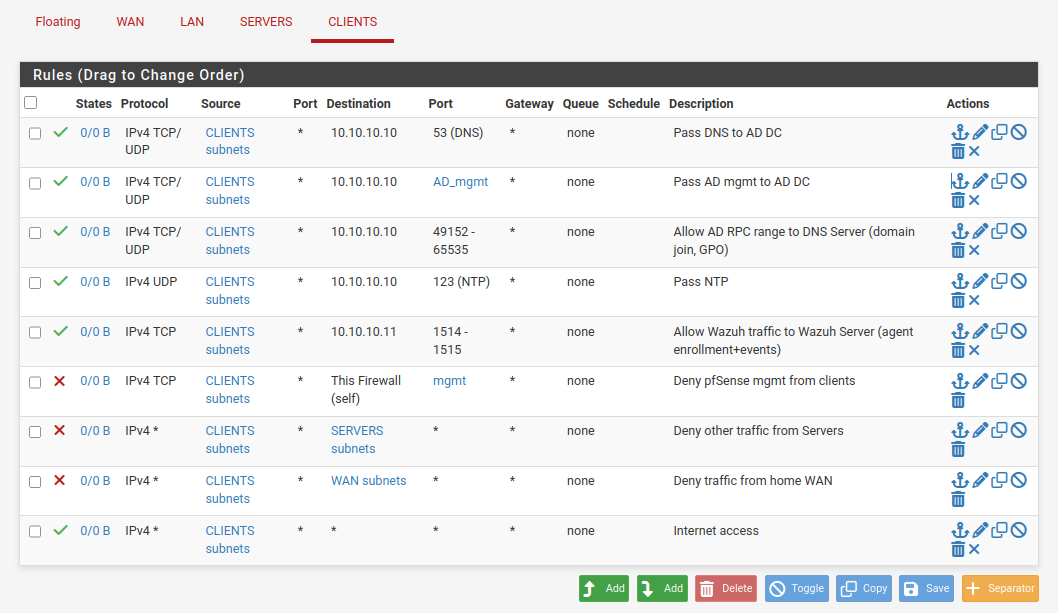Copy the AD RPC range rule
The width and height of the screenshot is (1058, 613).
(x=999, y=232)
